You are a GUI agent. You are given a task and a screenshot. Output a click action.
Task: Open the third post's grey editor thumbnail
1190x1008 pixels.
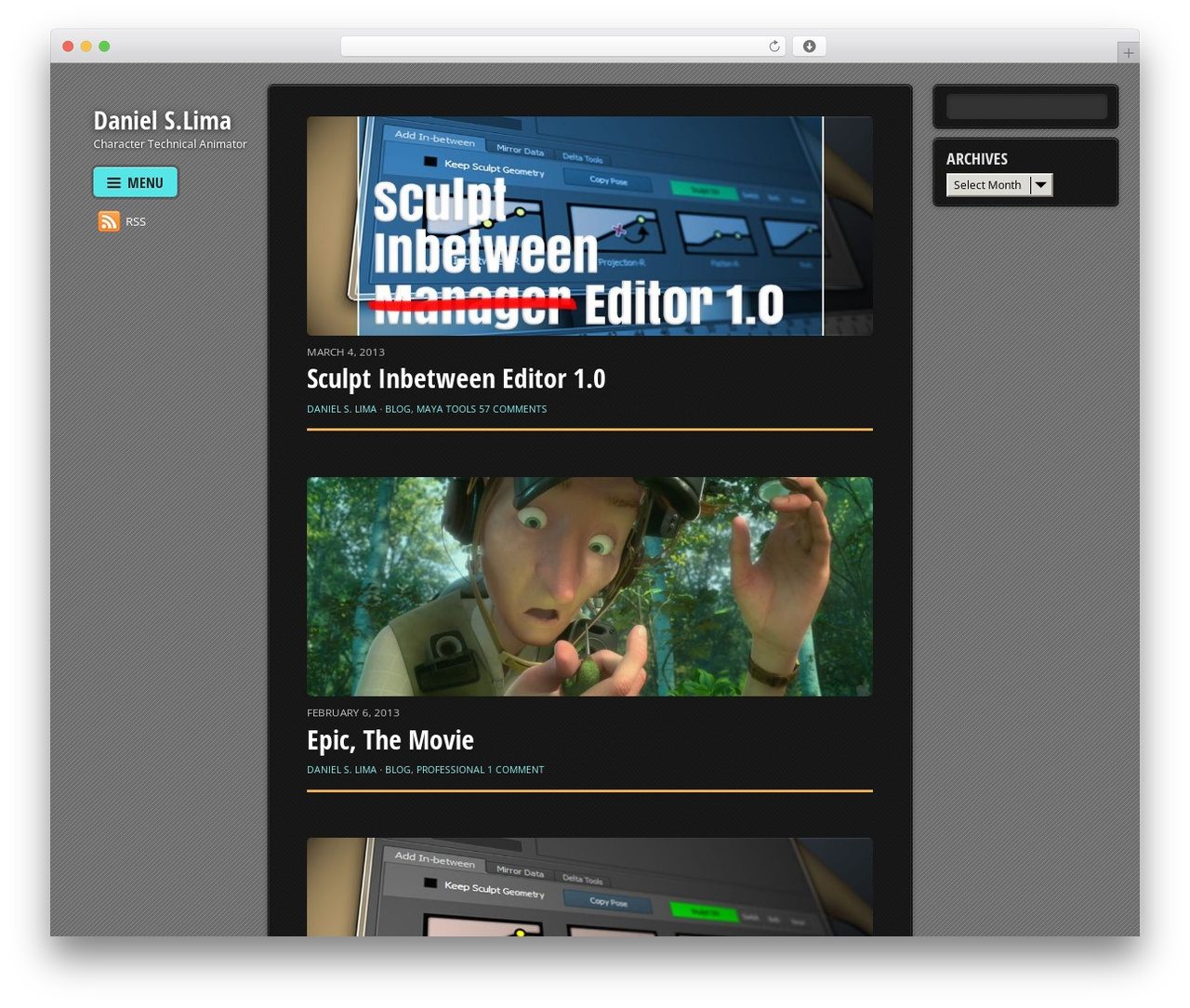coord(589,887)
